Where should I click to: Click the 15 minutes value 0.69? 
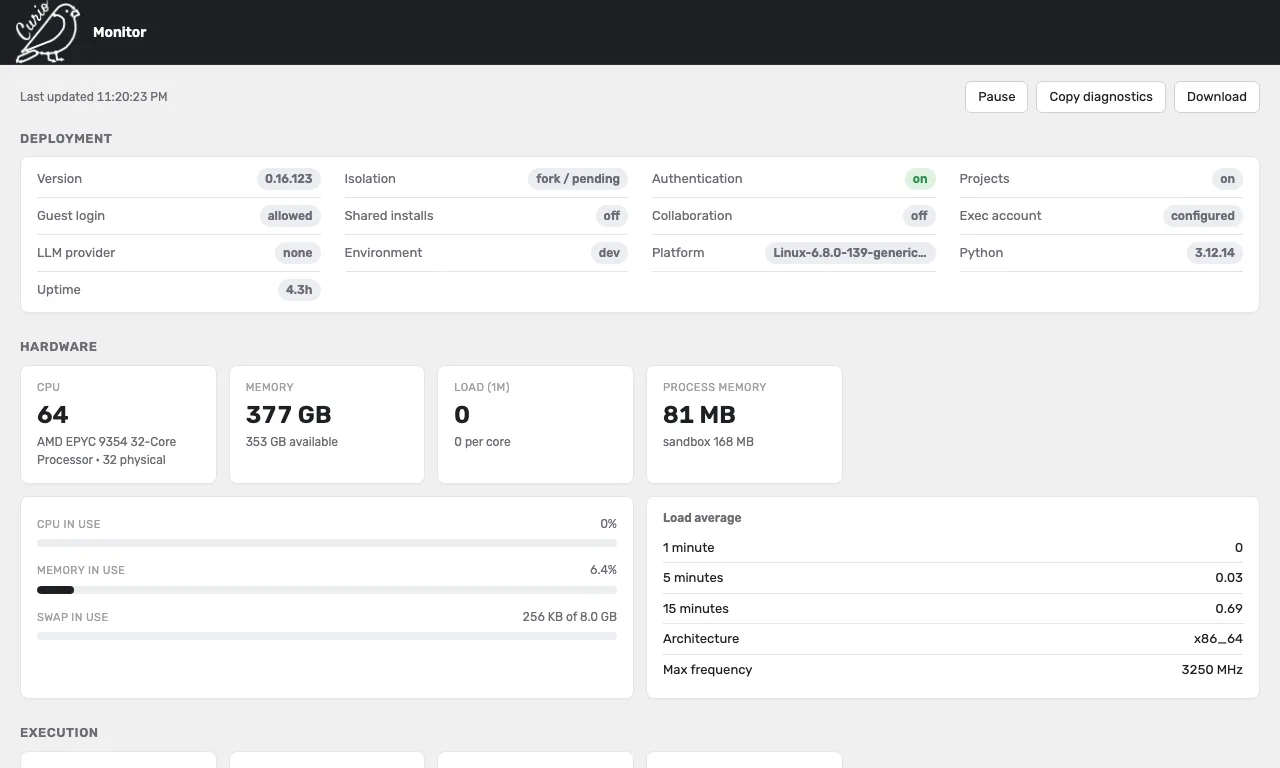pos(1229,609)
